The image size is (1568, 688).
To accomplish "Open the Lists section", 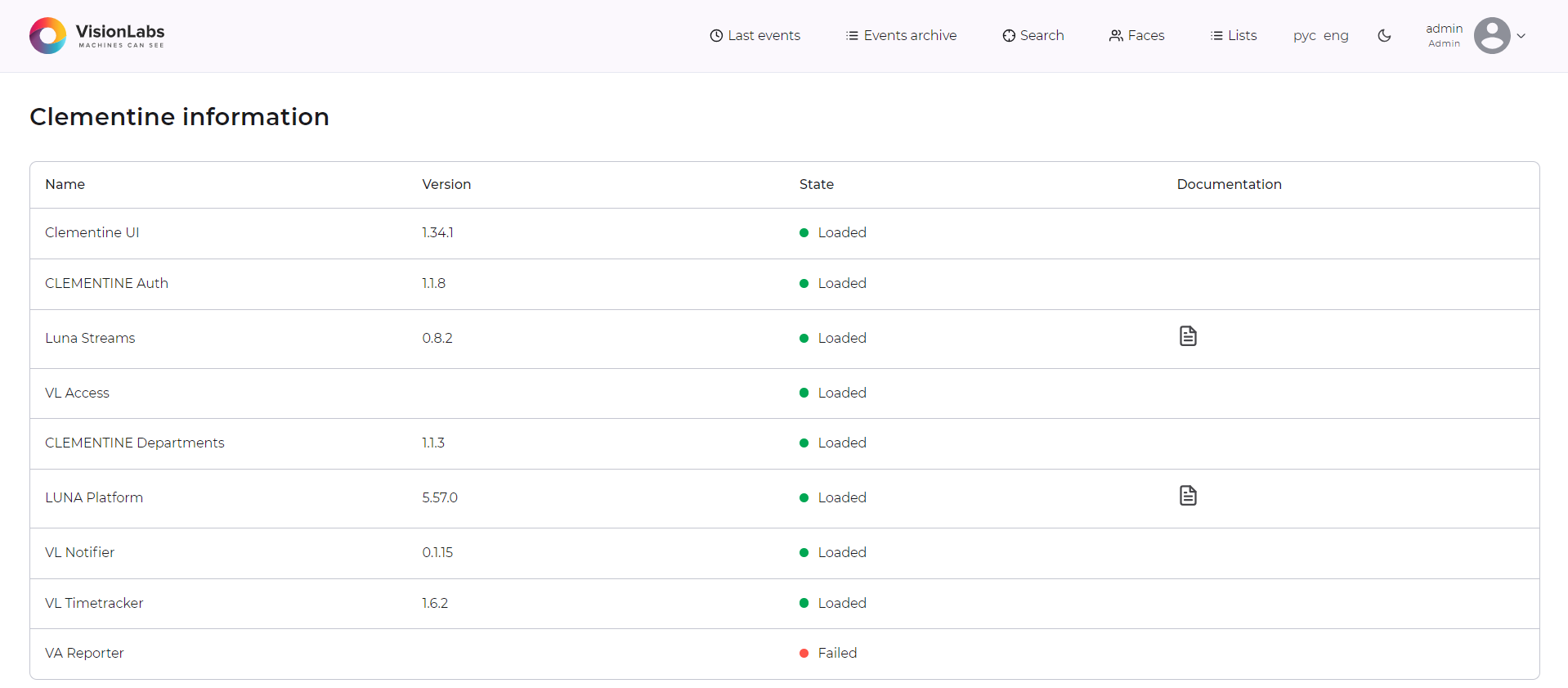I will click(x=1234, y=35).
